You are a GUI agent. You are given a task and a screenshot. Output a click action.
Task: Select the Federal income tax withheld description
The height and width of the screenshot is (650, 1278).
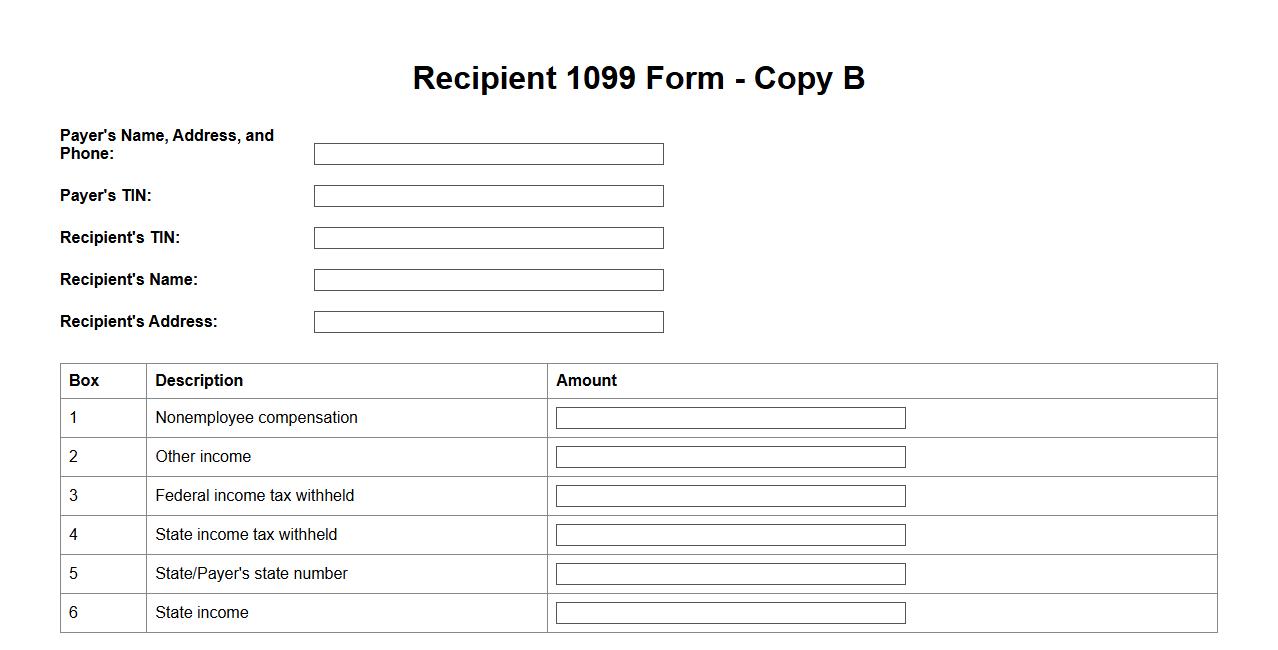click(254, 496)
